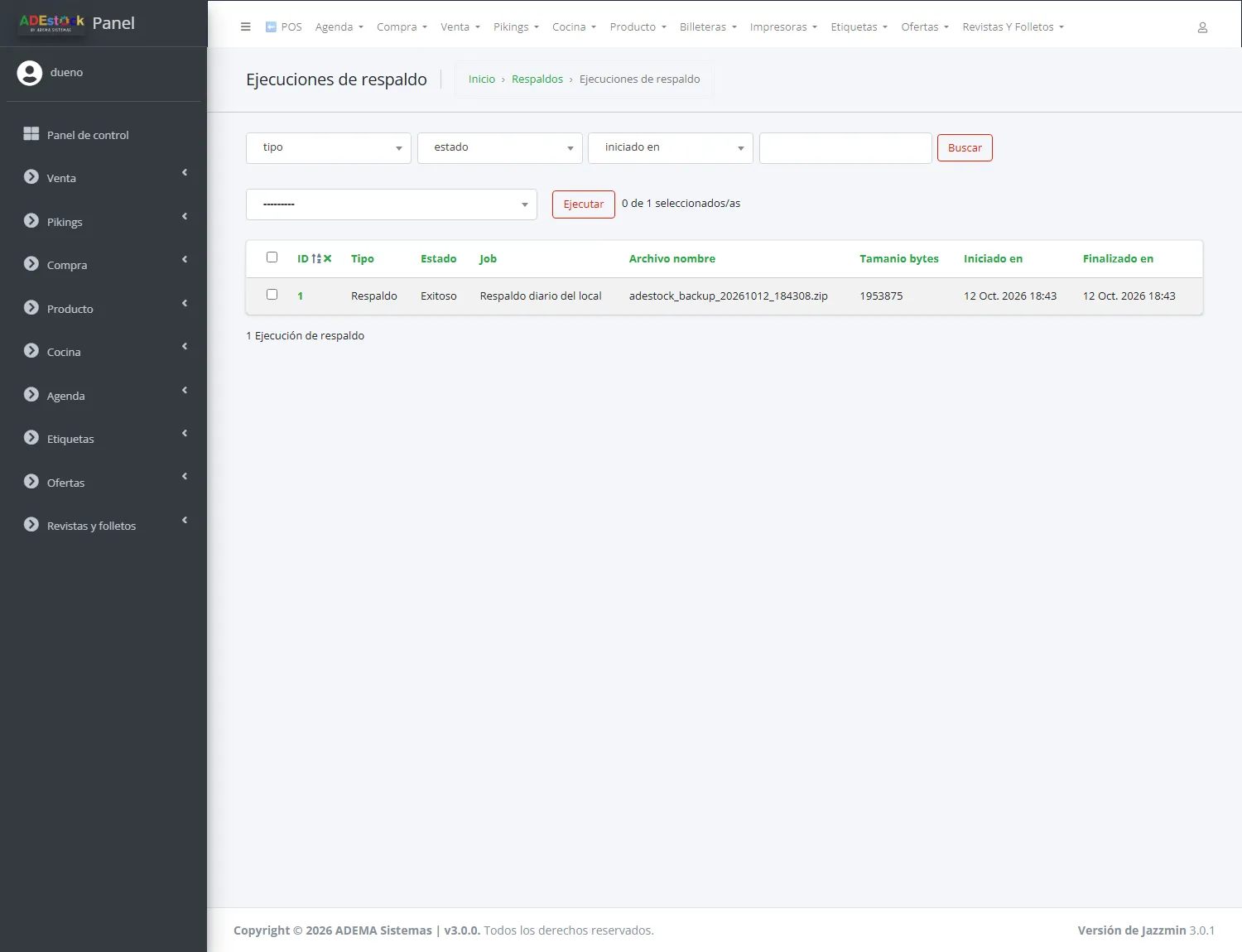The width and height of the screenshot is (1242, 952).
Task: Click the Buscar button
Action: [x=965, y=148]
